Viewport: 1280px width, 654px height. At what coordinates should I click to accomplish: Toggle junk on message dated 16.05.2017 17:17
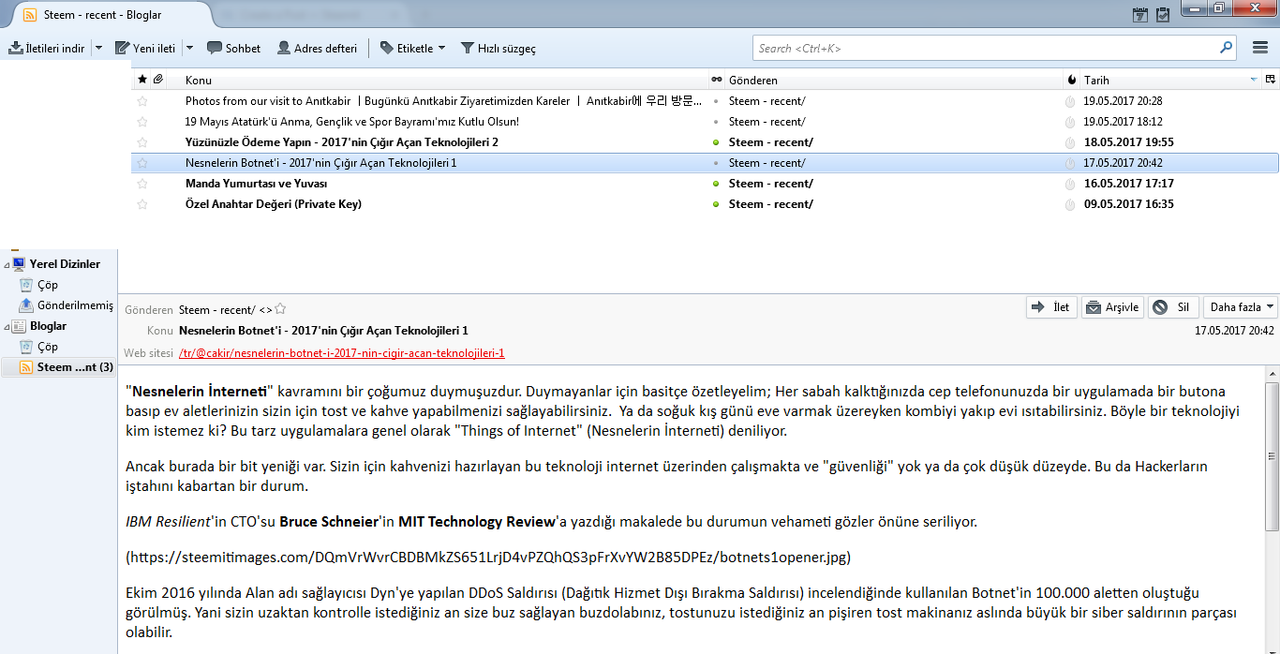click(x=1070, y=184)
